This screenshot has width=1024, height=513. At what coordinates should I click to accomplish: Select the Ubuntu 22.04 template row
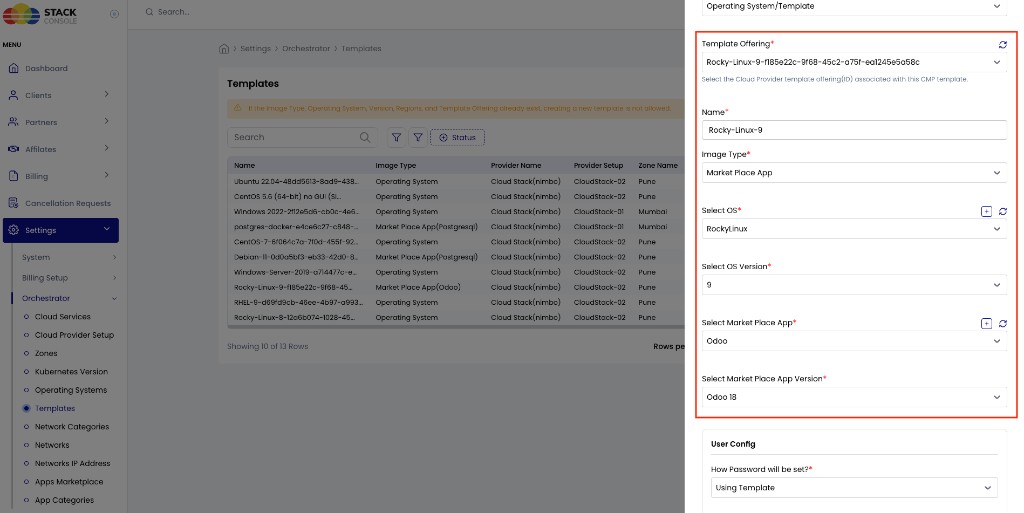click(455, 181)
